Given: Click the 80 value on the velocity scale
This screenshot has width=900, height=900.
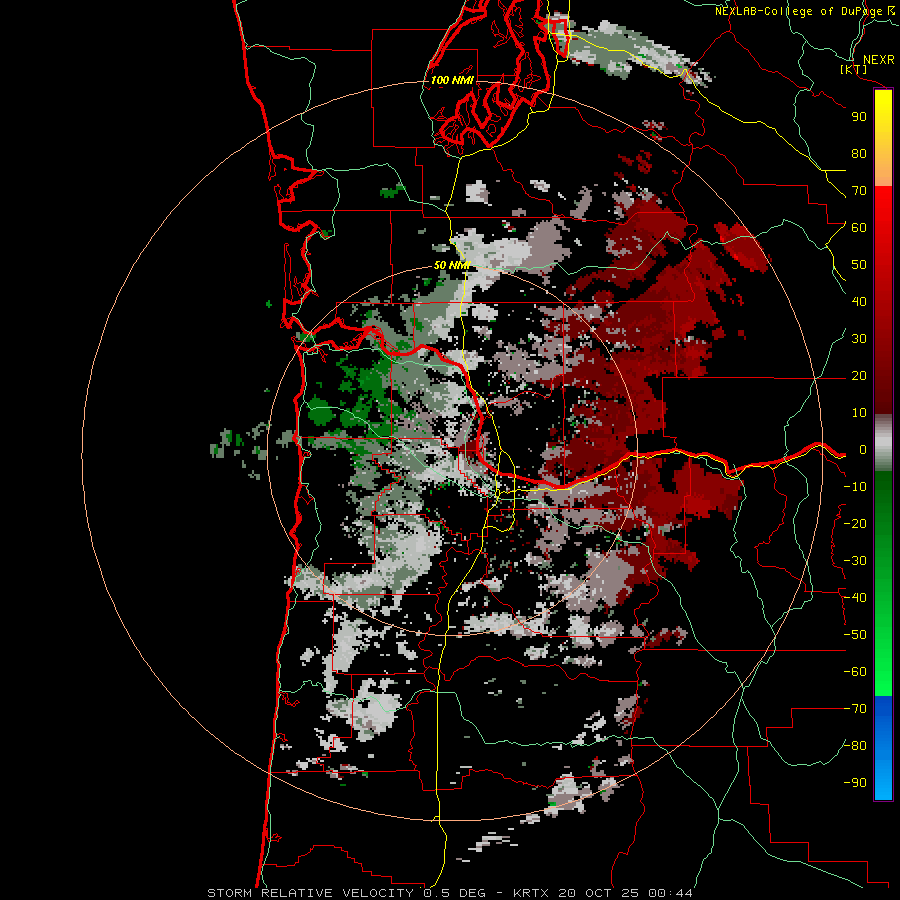Looking at the screenshot, I should (859, 154).
